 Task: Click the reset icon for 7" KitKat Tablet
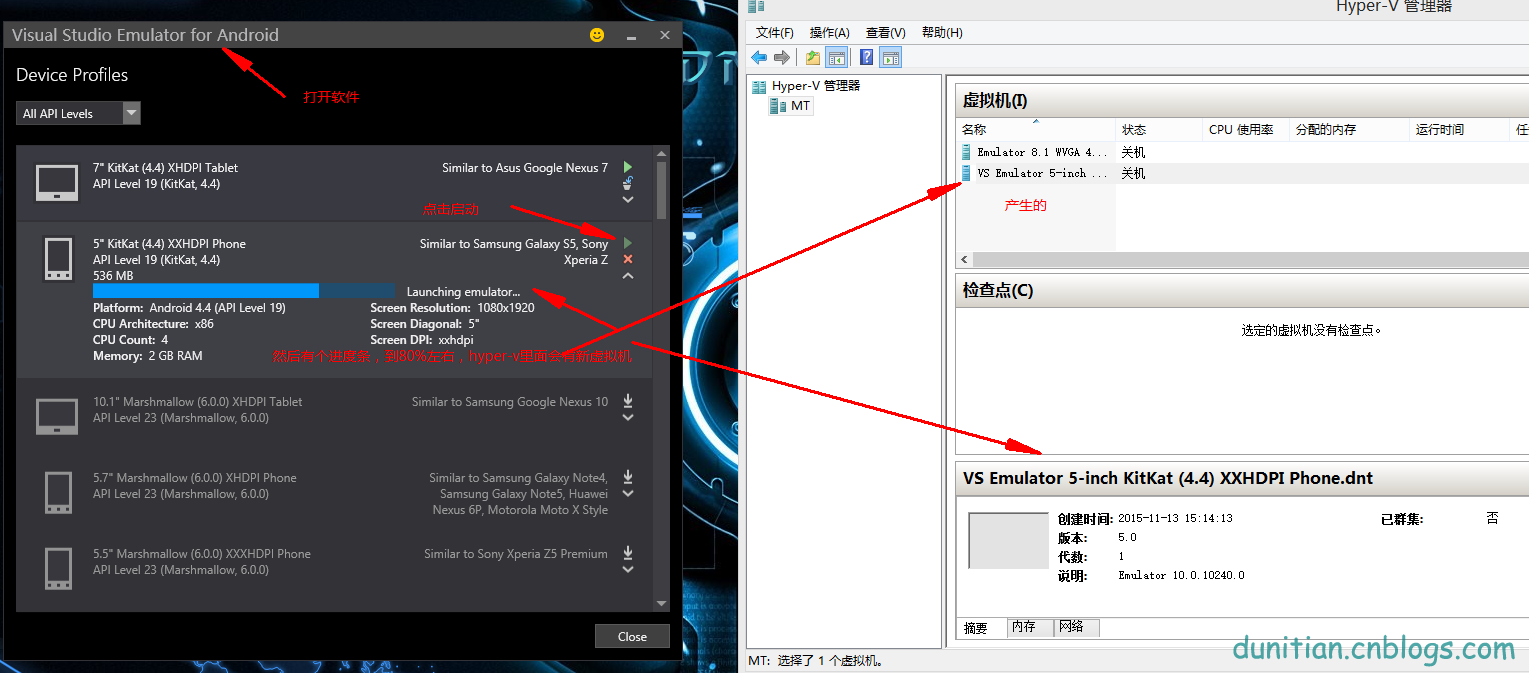tap(627, 183)
